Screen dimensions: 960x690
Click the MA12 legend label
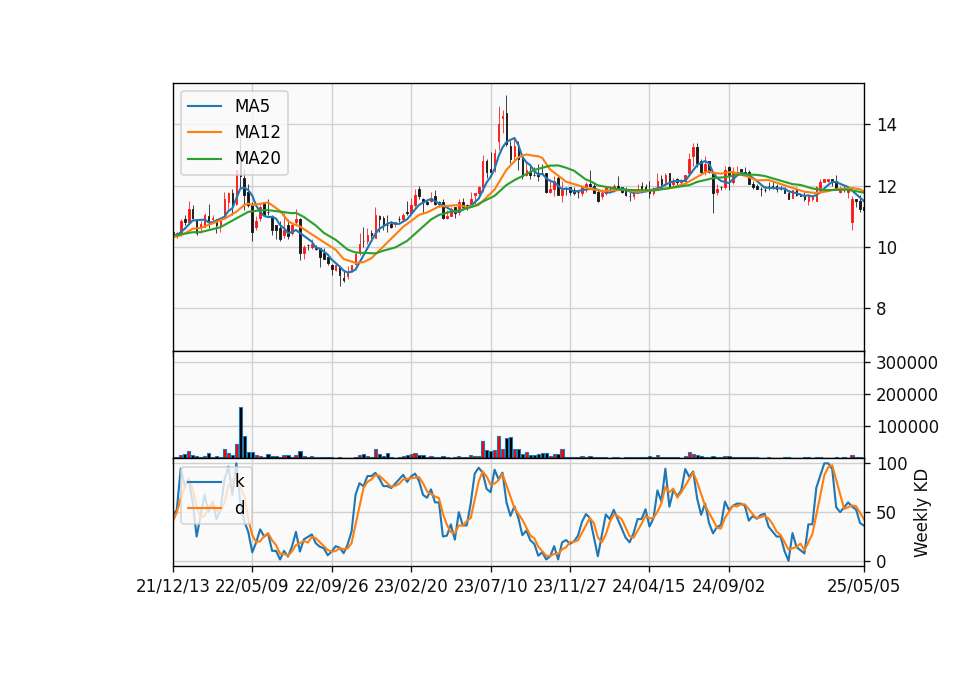(x=257, y=132)
